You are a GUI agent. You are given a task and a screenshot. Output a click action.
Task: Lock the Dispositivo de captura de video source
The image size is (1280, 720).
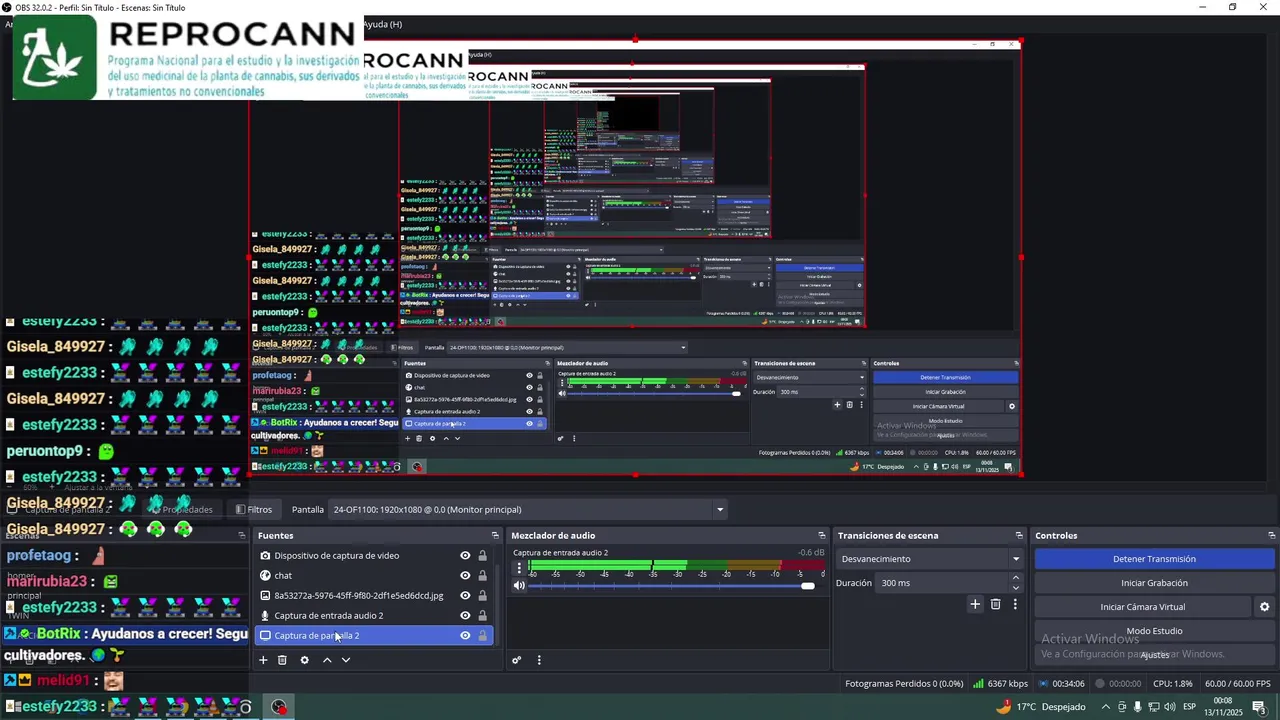pos(482,555)
